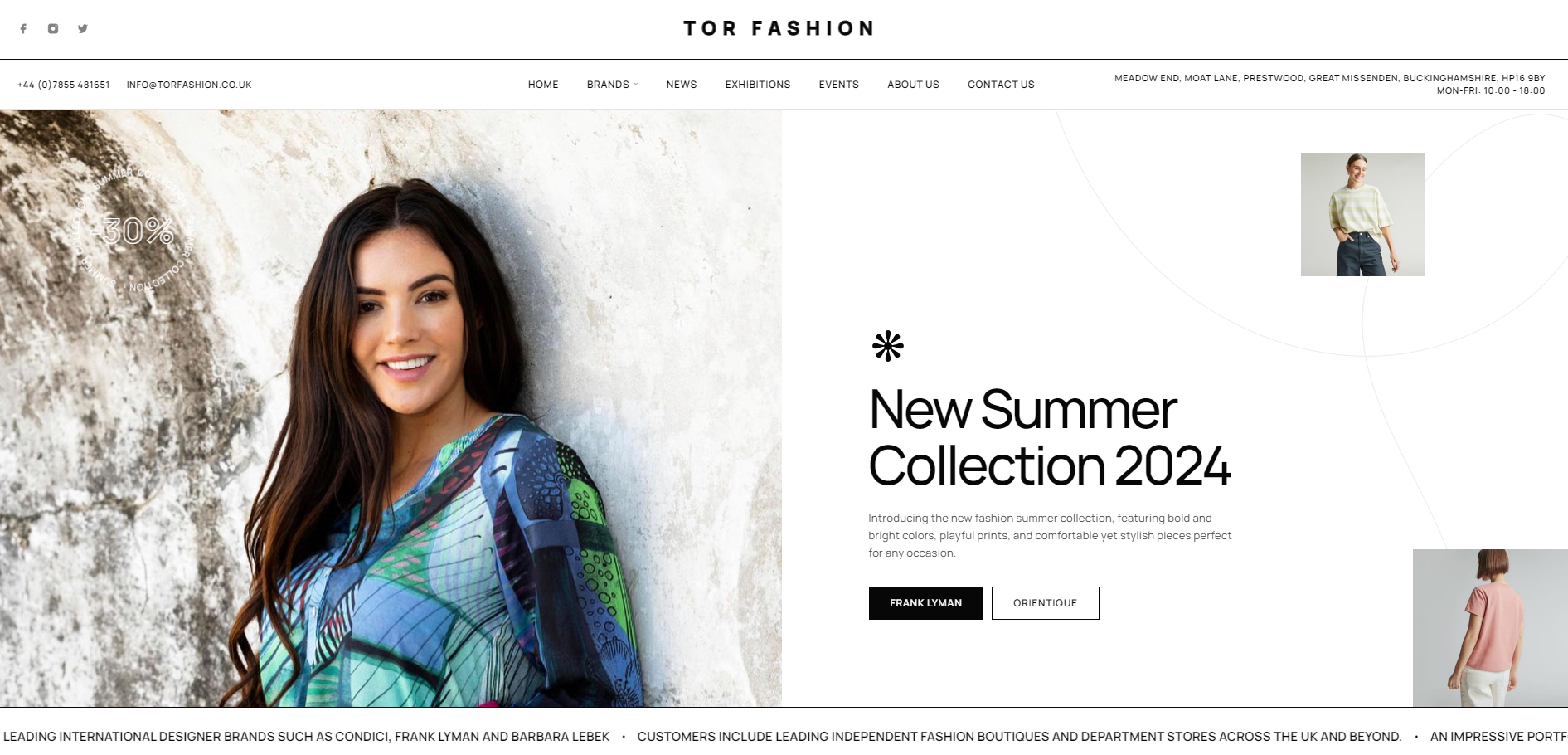Viewport: 1568px width, 755px height.
Task: Open the Instagram social icon
Action: 53,28
